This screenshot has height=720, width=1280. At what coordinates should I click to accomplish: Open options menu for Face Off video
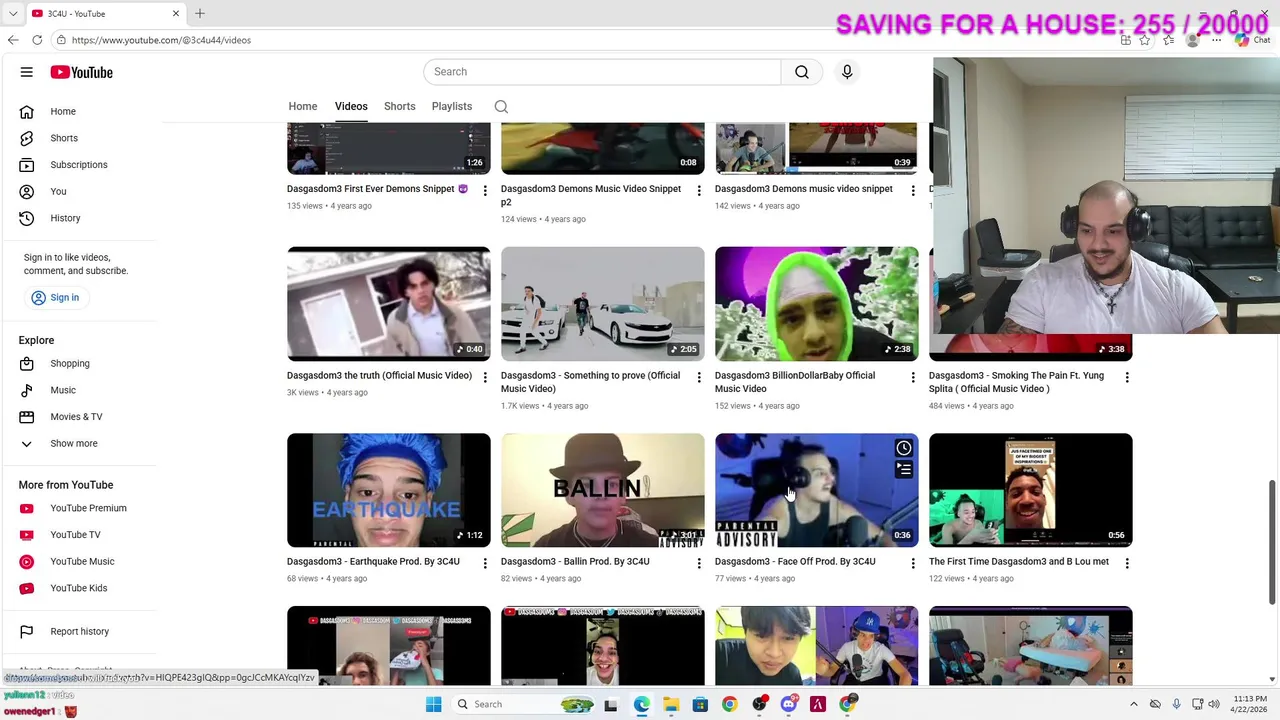(x=913, y=564)
